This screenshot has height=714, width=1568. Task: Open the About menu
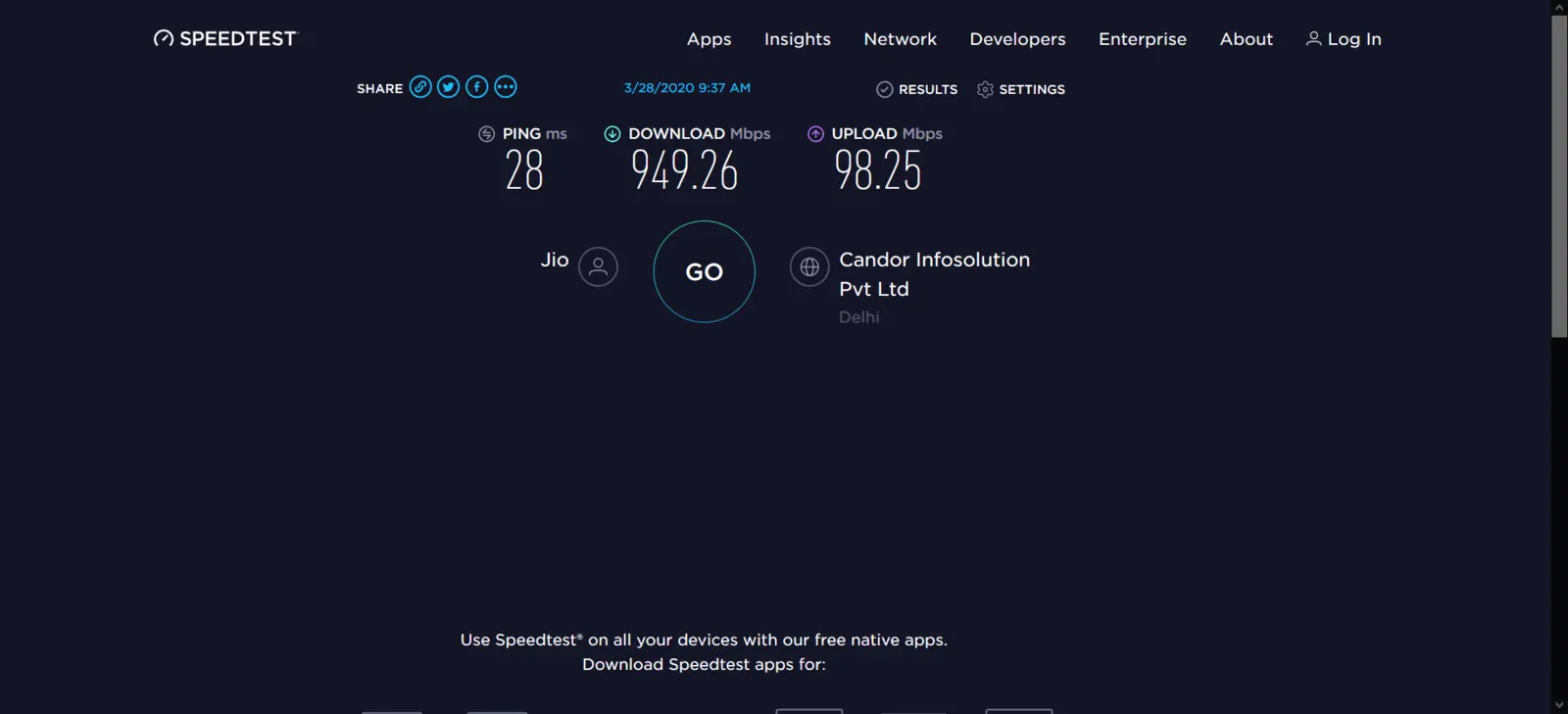coord(1247,39)
